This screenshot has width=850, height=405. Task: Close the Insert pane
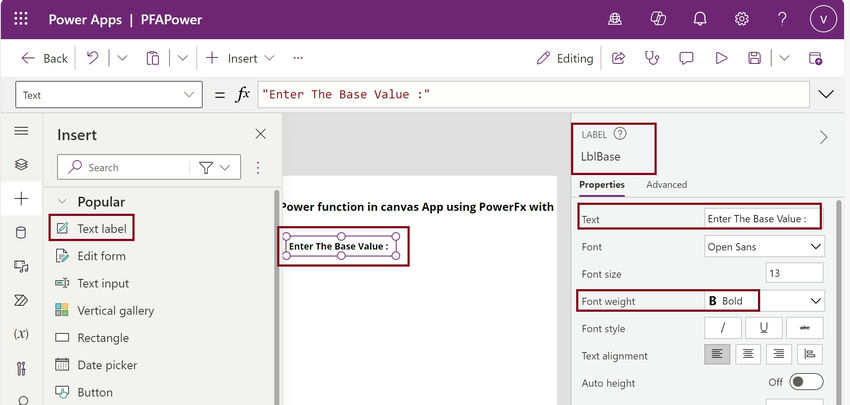pos(261,134)
